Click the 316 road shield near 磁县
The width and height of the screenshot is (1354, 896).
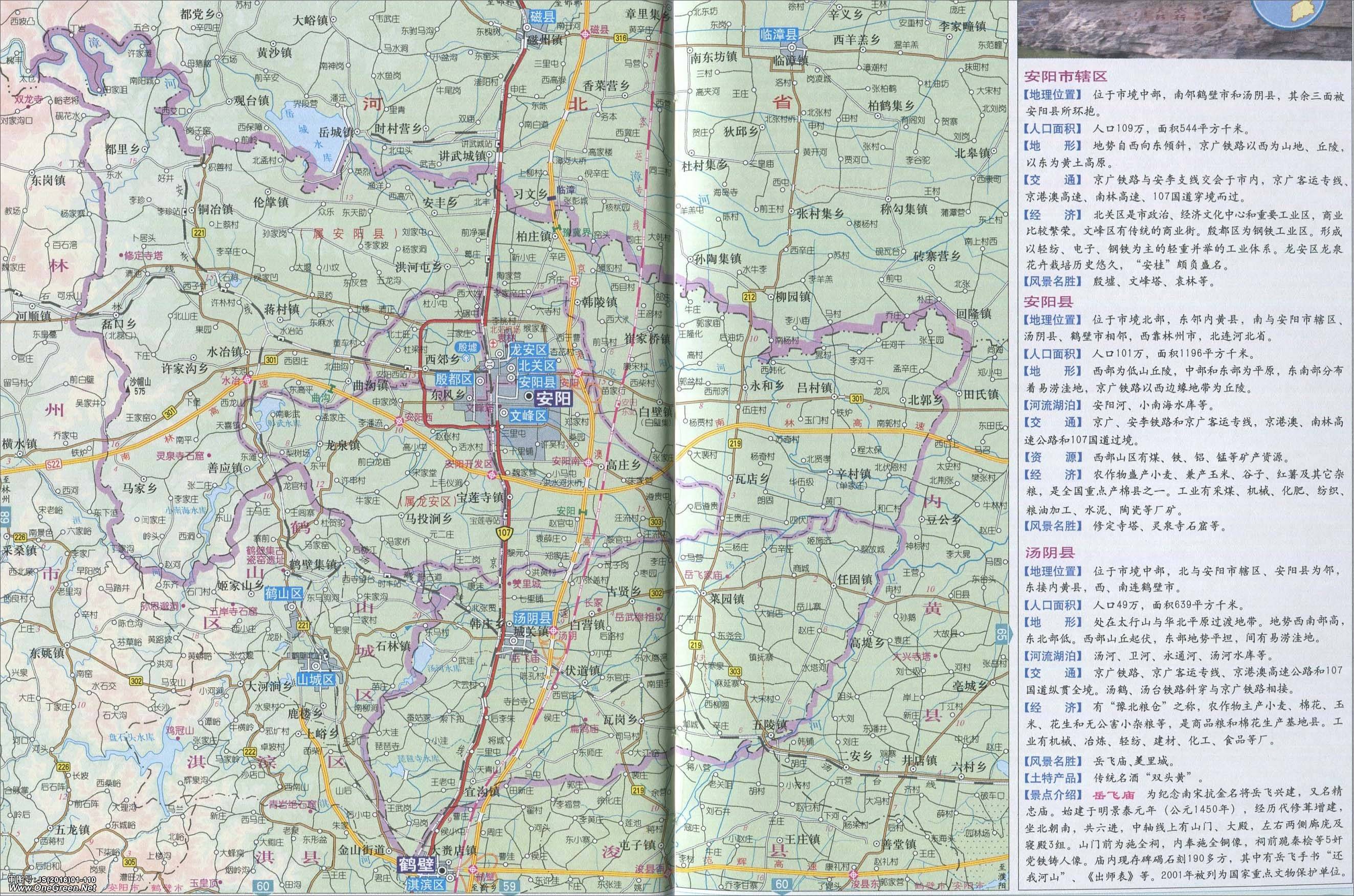click(621, 38)
